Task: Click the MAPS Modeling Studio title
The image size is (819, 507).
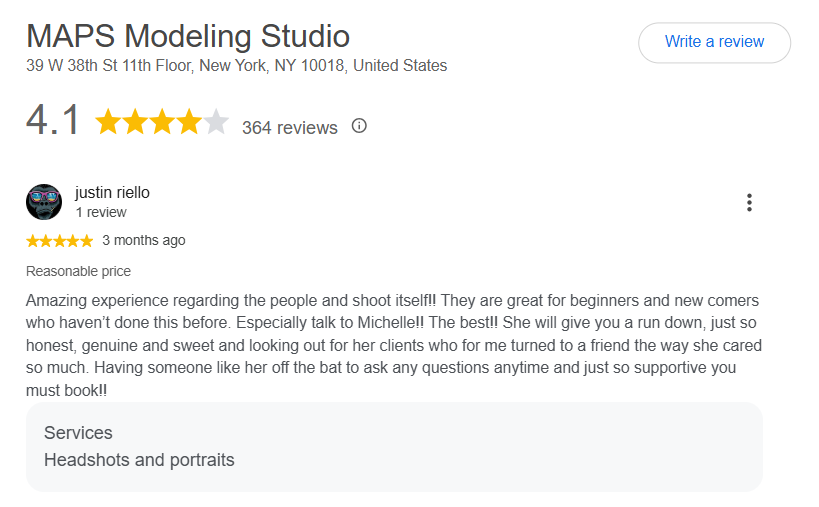Action: [188, 36]
